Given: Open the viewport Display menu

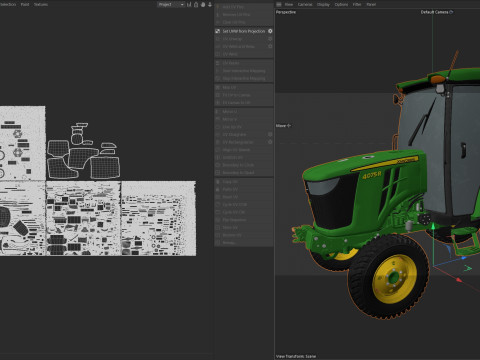Looking at the screenshot, I should click(323, 4).
